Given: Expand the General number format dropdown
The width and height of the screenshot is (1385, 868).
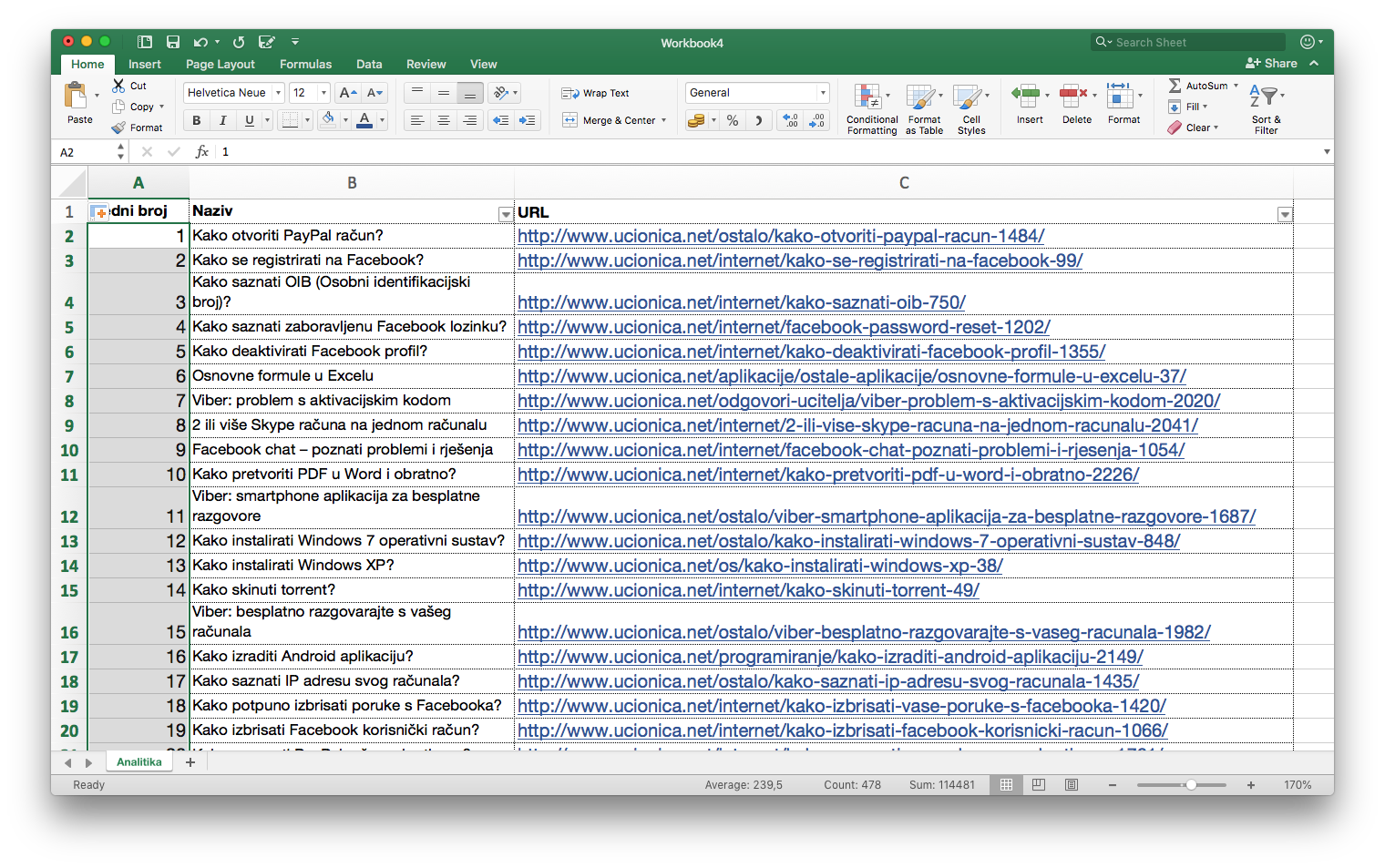Looking at the screenshot, I should click(823, 93).
